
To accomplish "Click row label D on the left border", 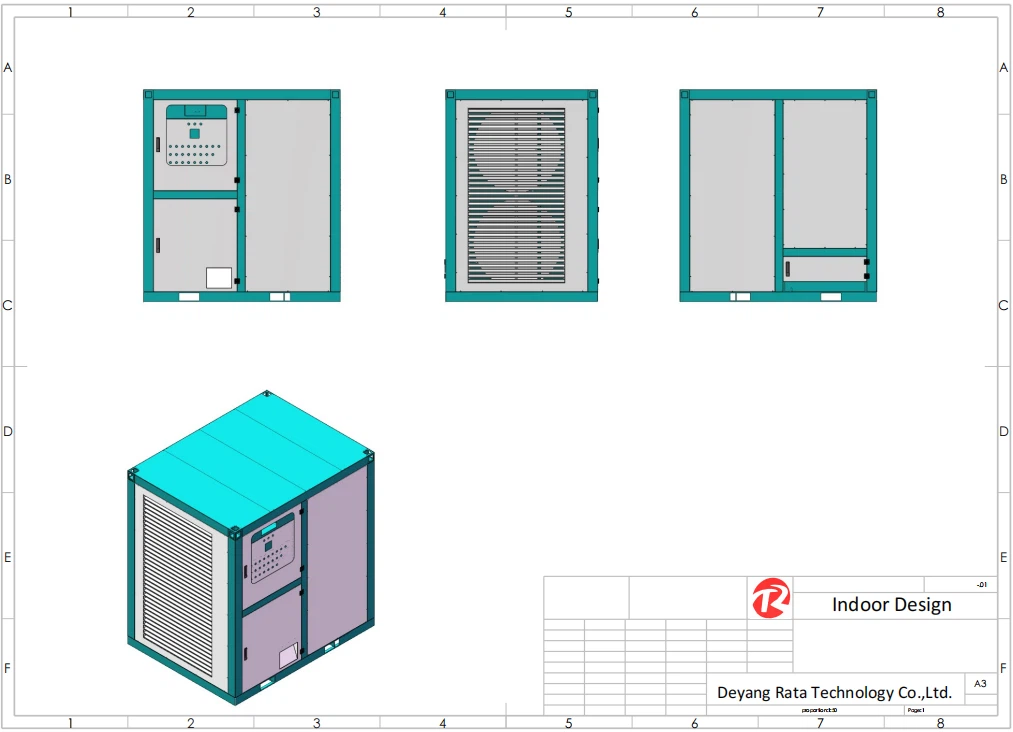I will click(x=7, y=431).
